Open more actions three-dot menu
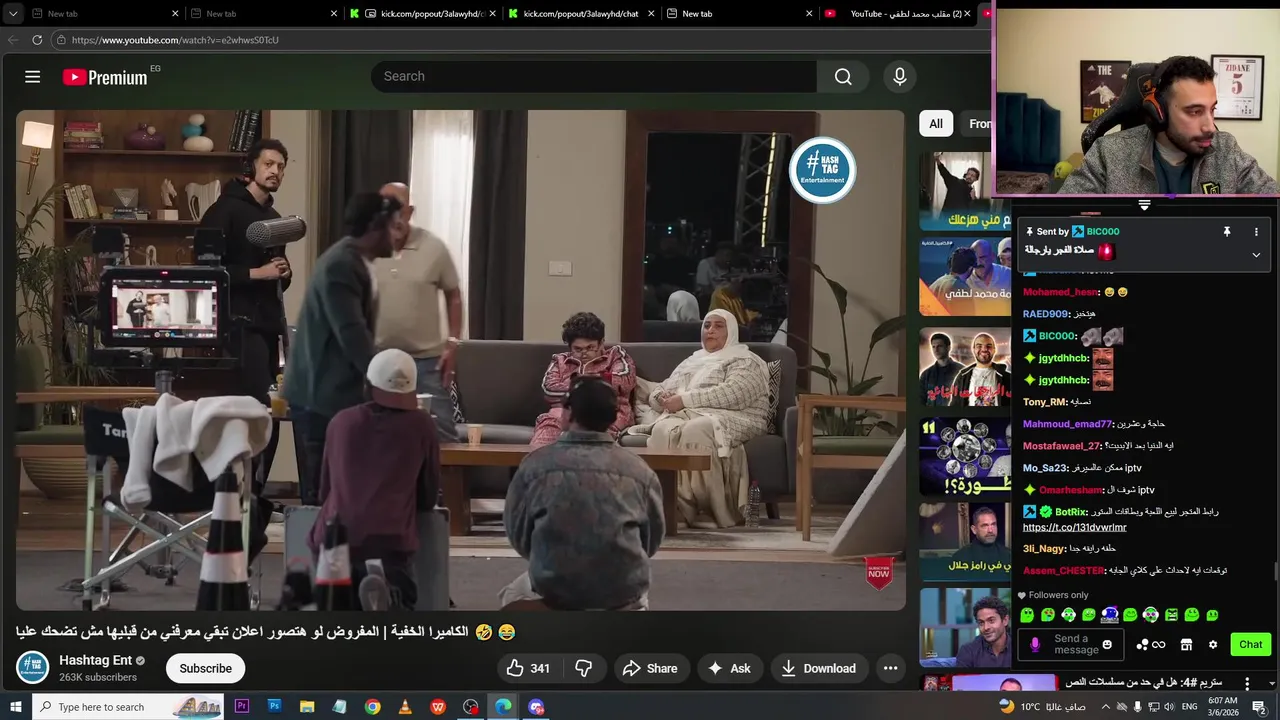The width and height of the screenshot is (1280, 720). pos(890,668)
